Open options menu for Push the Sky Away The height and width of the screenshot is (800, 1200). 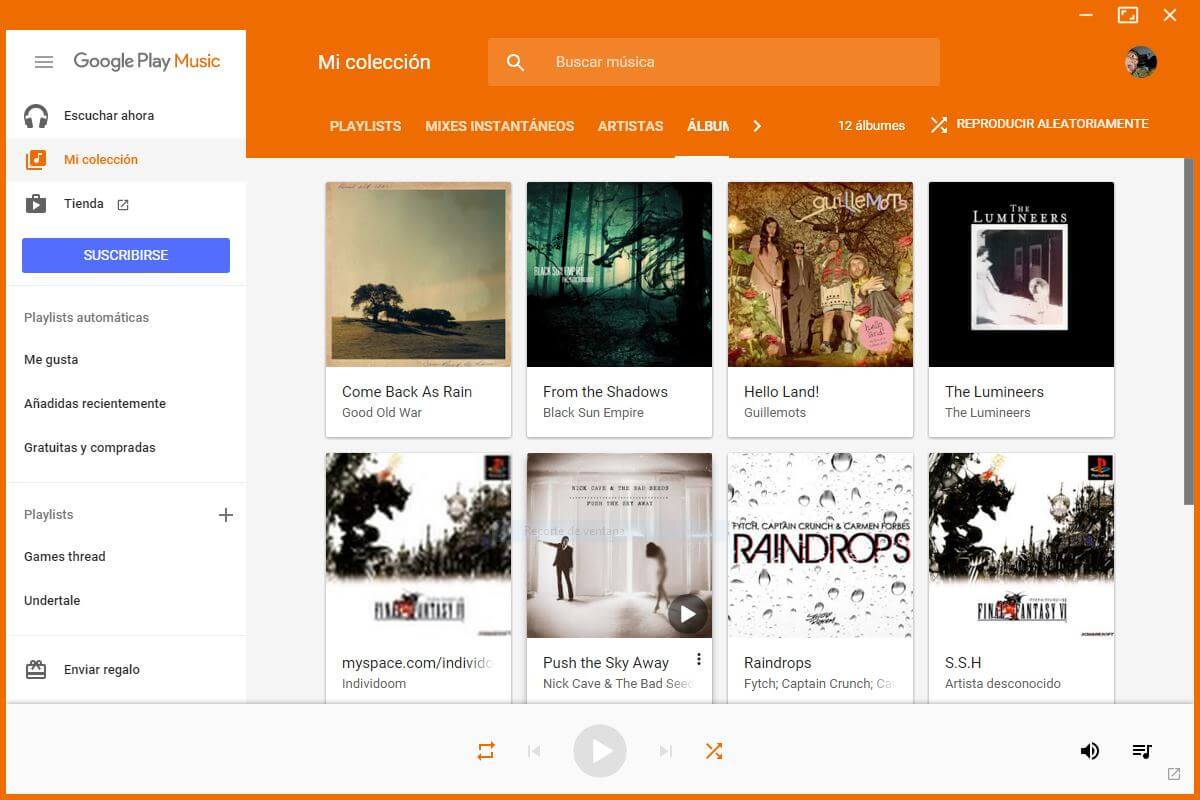pos(699,660)
